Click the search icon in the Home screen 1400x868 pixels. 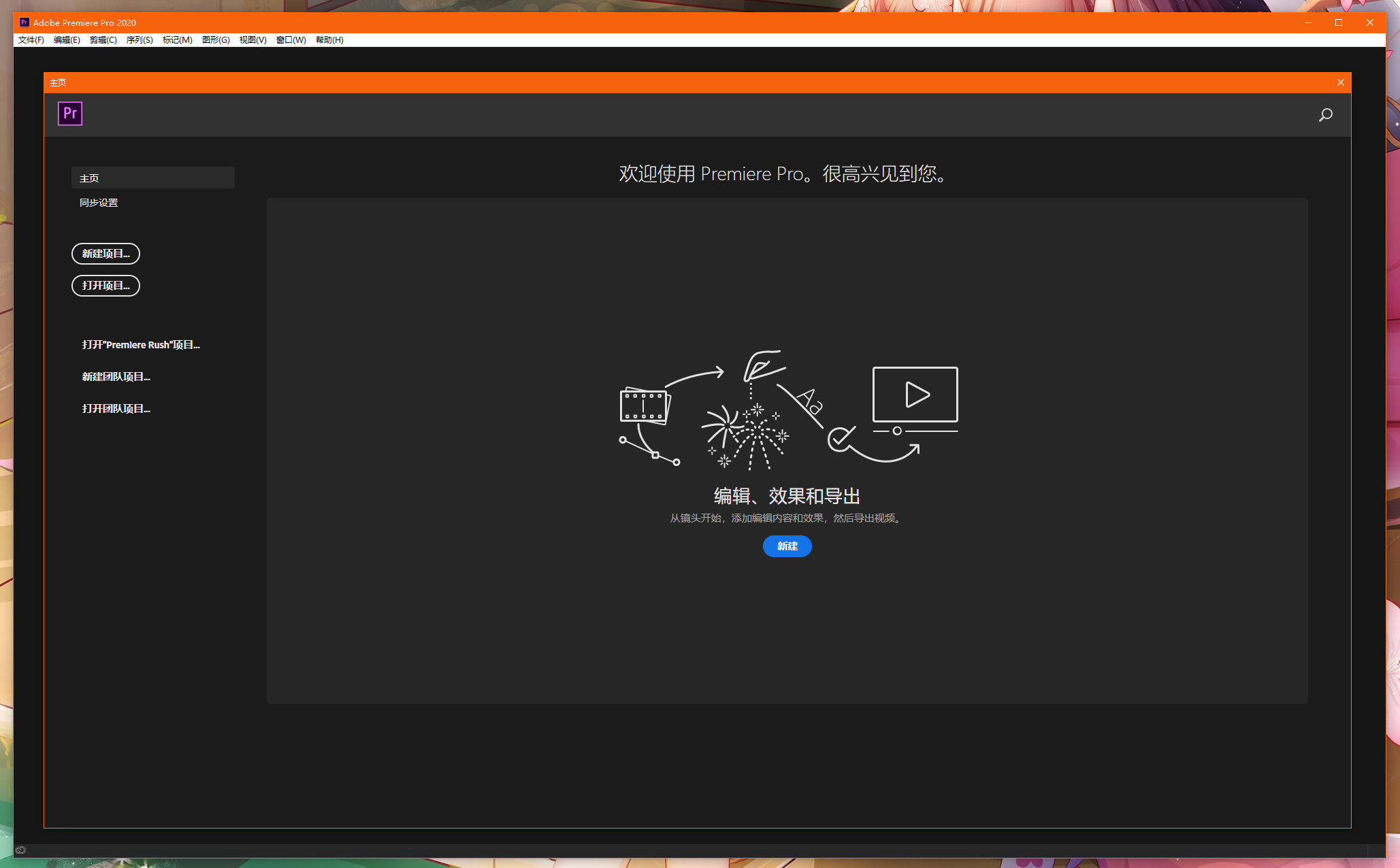1325,114
